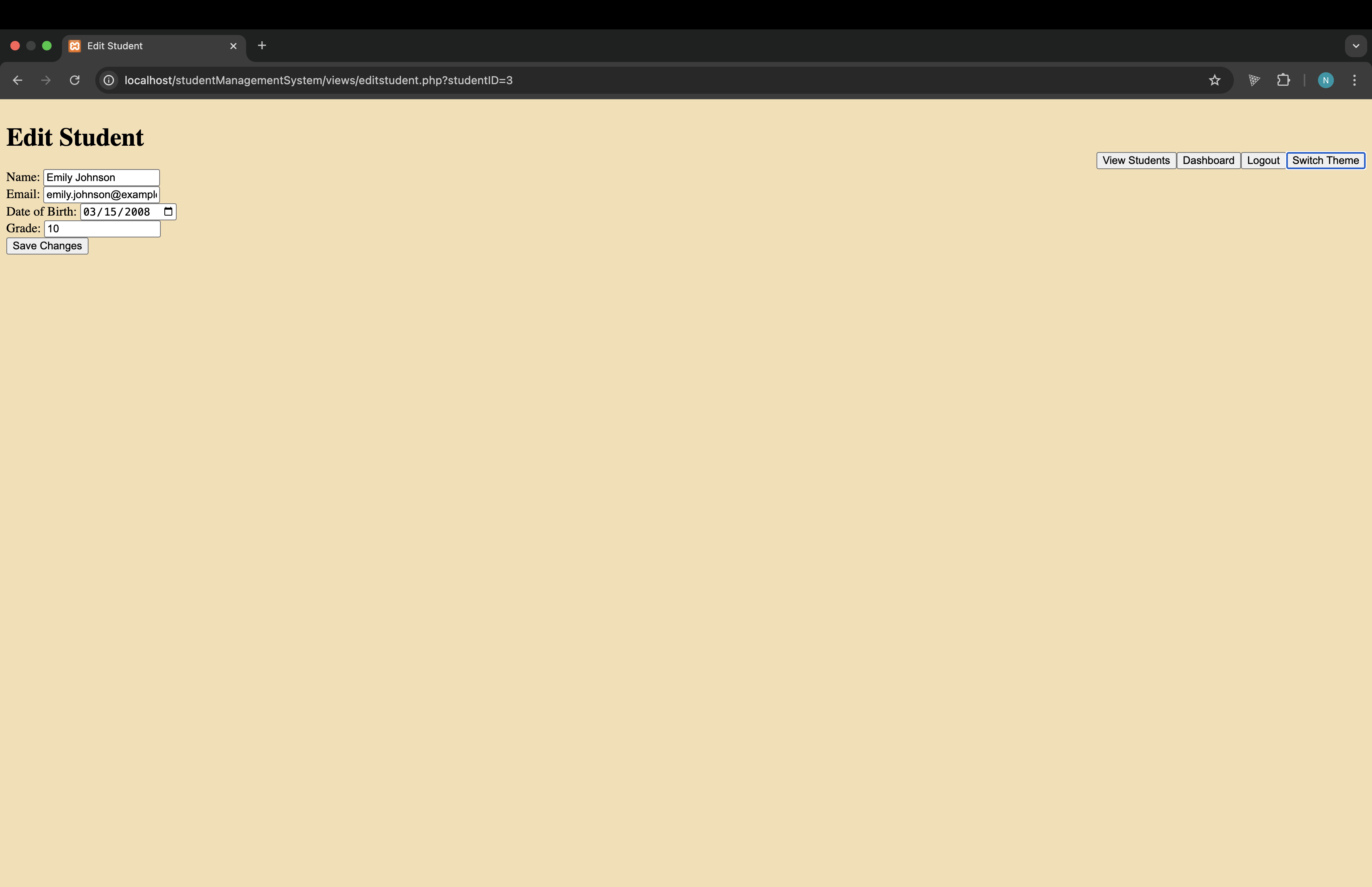
Task: Save Changes to the student
Action: 47,246
